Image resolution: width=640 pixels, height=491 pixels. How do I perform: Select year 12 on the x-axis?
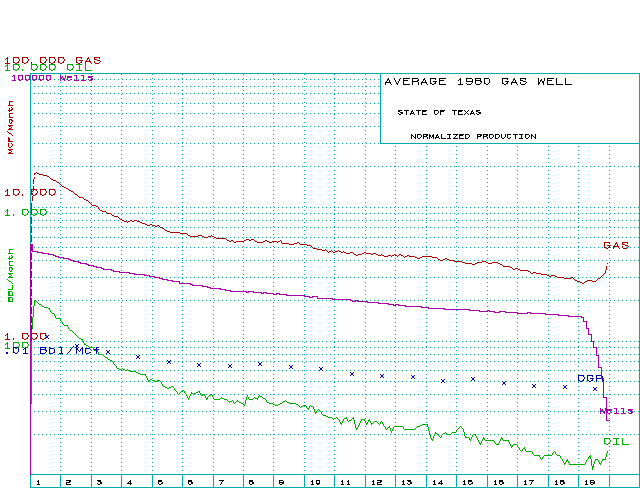(376, 482)
